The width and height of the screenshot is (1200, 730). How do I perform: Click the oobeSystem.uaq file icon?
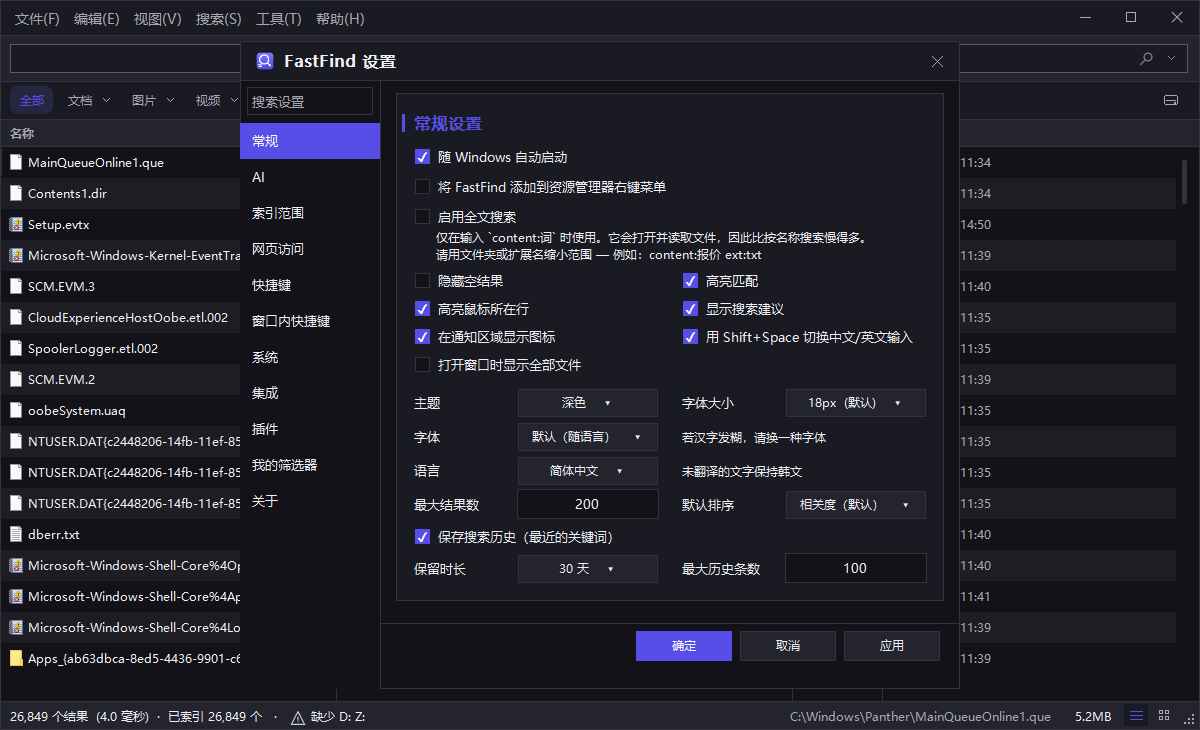pos(16,410)
